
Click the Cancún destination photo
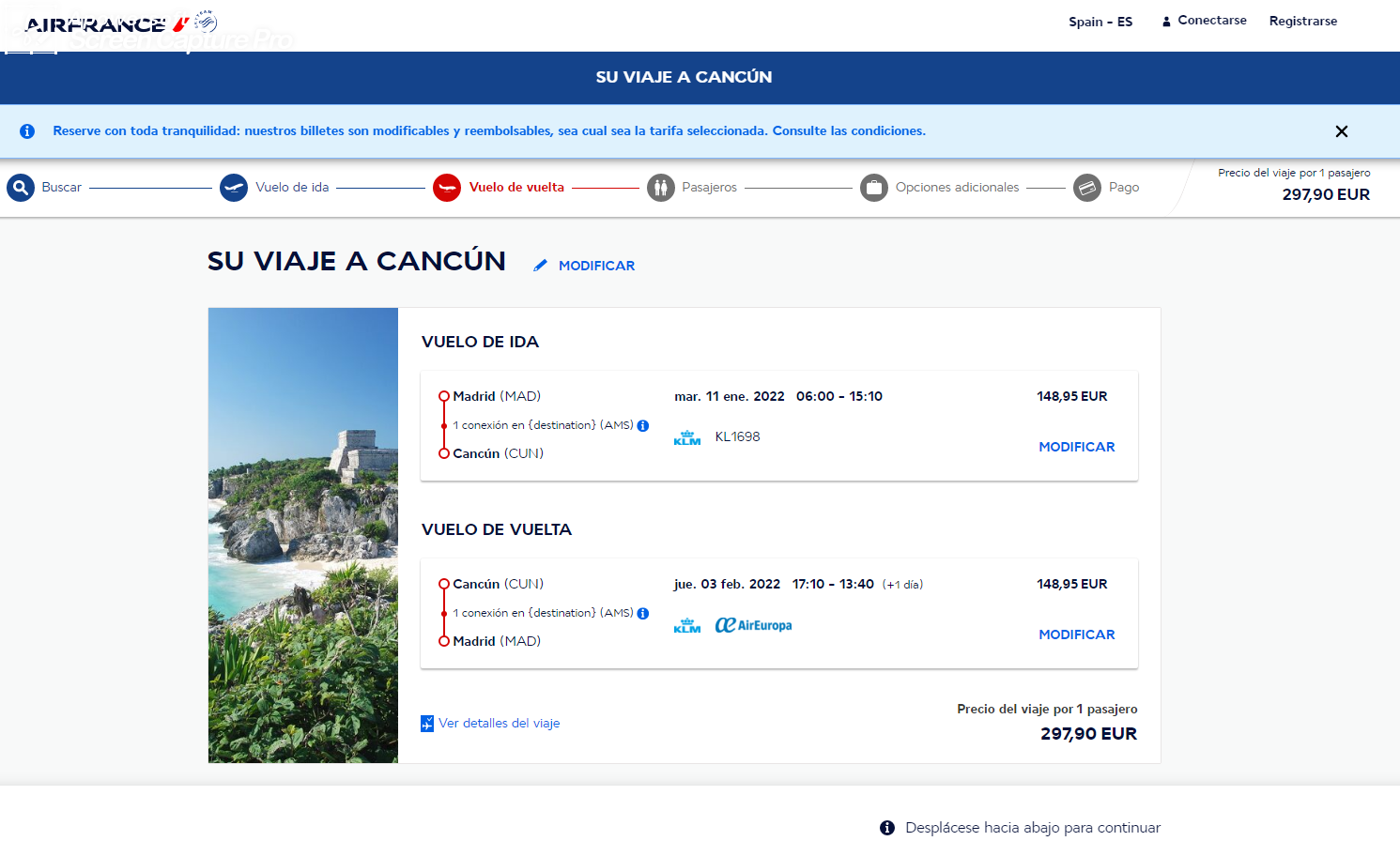(x=303, y=535)
